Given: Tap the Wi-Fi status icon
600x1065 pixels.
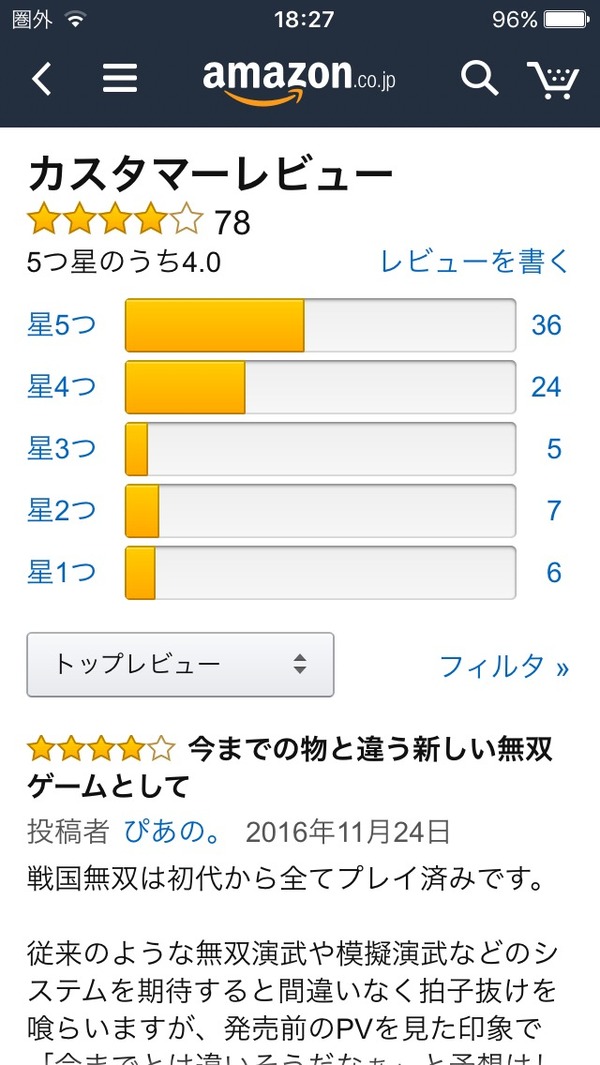Looking at the screenshot, I should 75,19.
